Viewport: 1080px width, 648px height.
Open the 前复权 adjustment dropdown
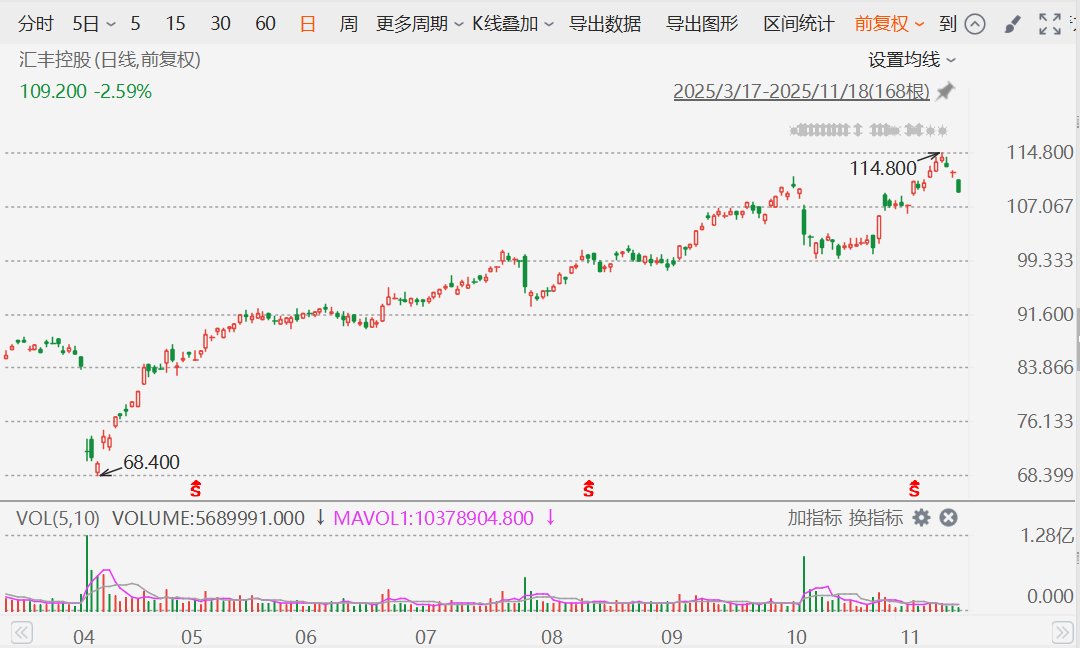tap(889, 24)
